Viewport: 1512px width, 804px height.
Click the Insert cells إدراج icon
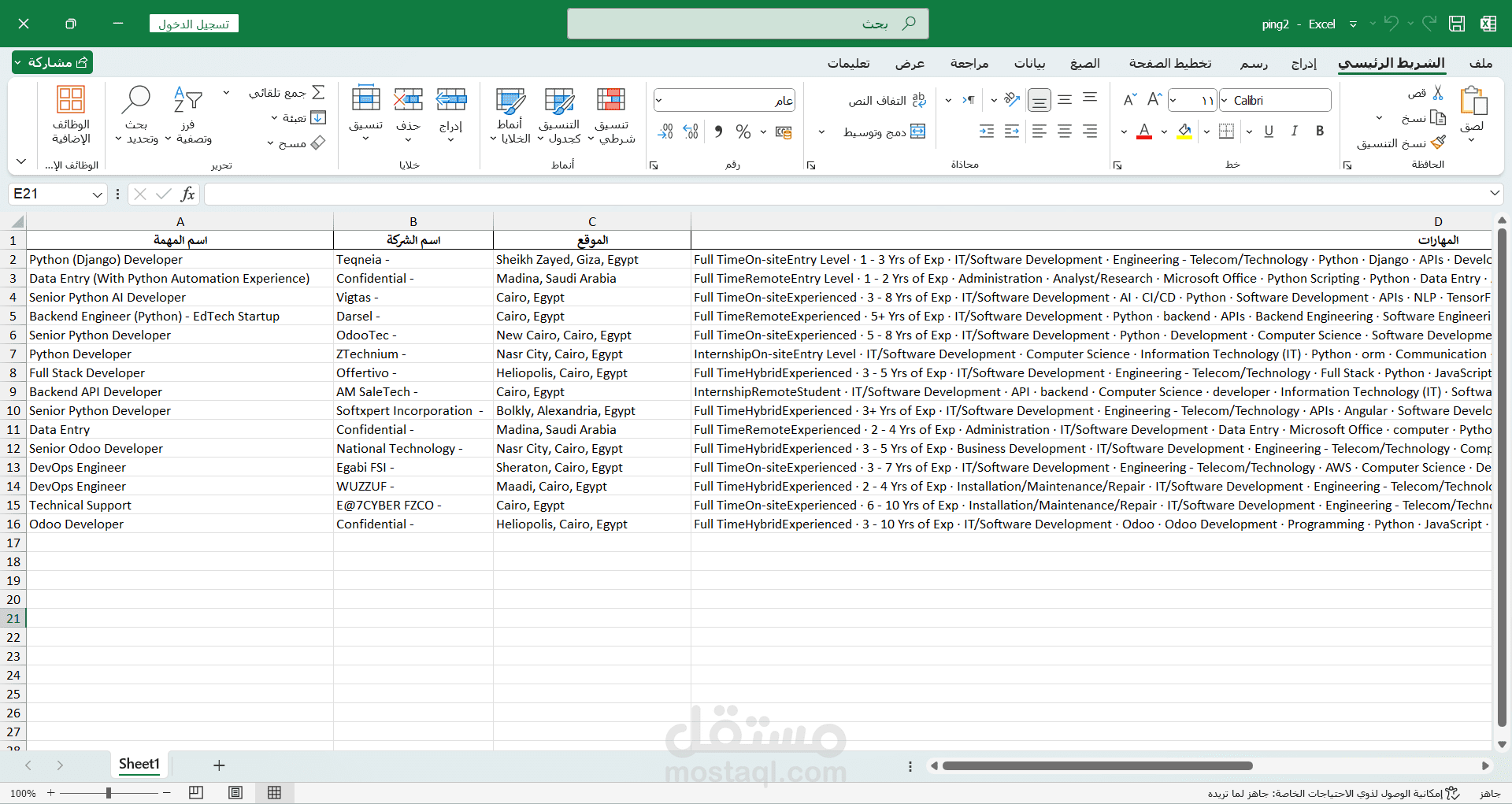[x=451, y=99]
